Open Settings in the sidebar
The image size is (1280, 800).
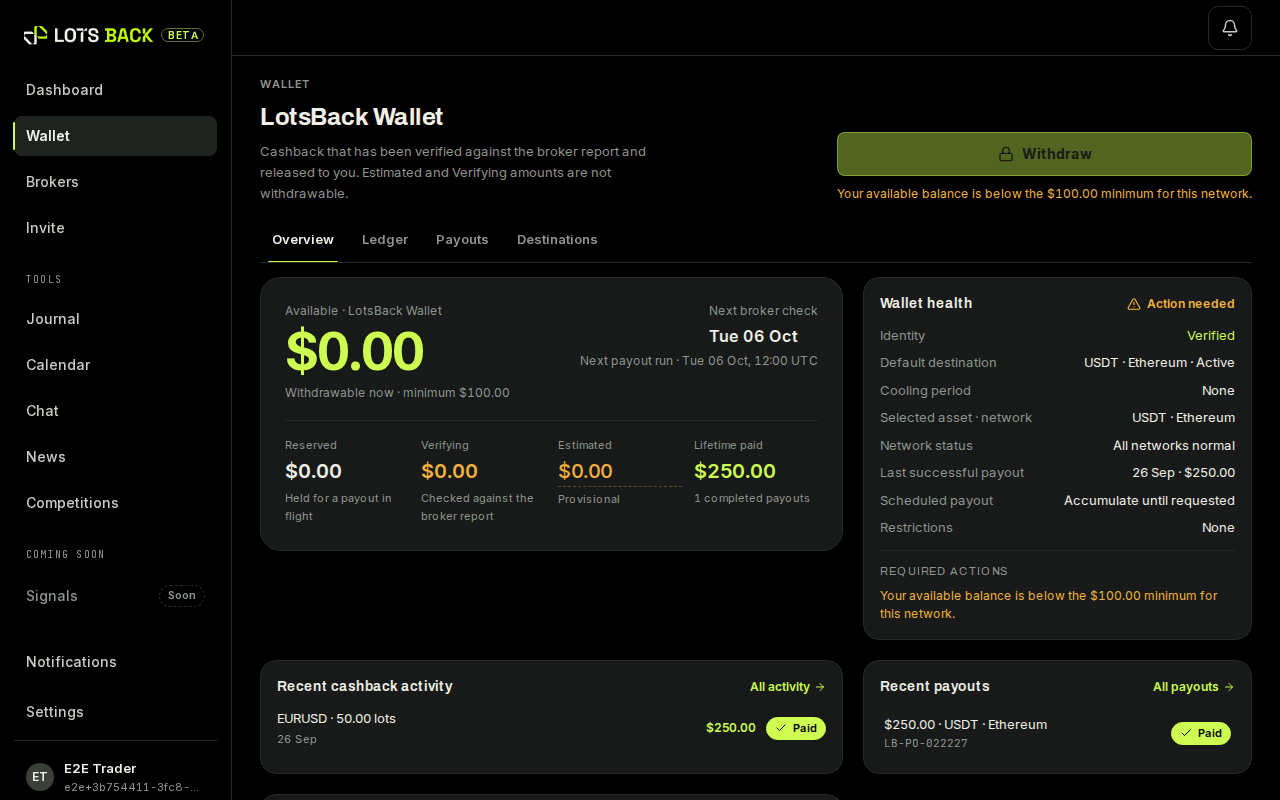(x=115, y=712)
